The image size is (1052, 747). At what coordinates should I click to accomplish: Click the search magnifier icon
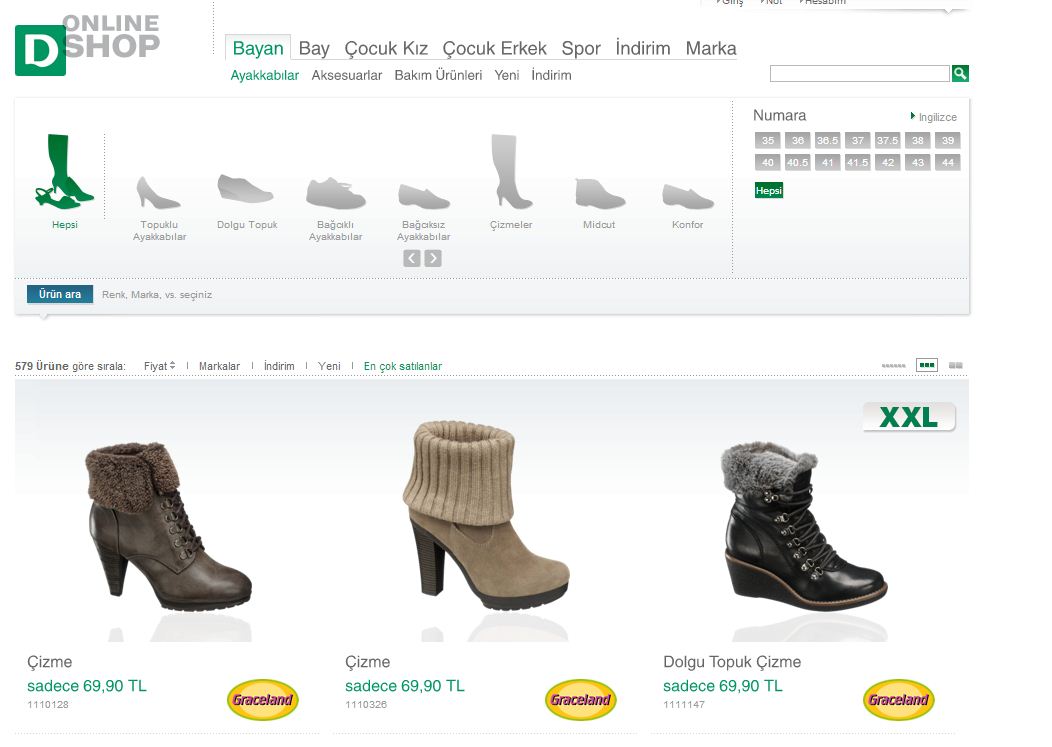(x=960, y=73)
